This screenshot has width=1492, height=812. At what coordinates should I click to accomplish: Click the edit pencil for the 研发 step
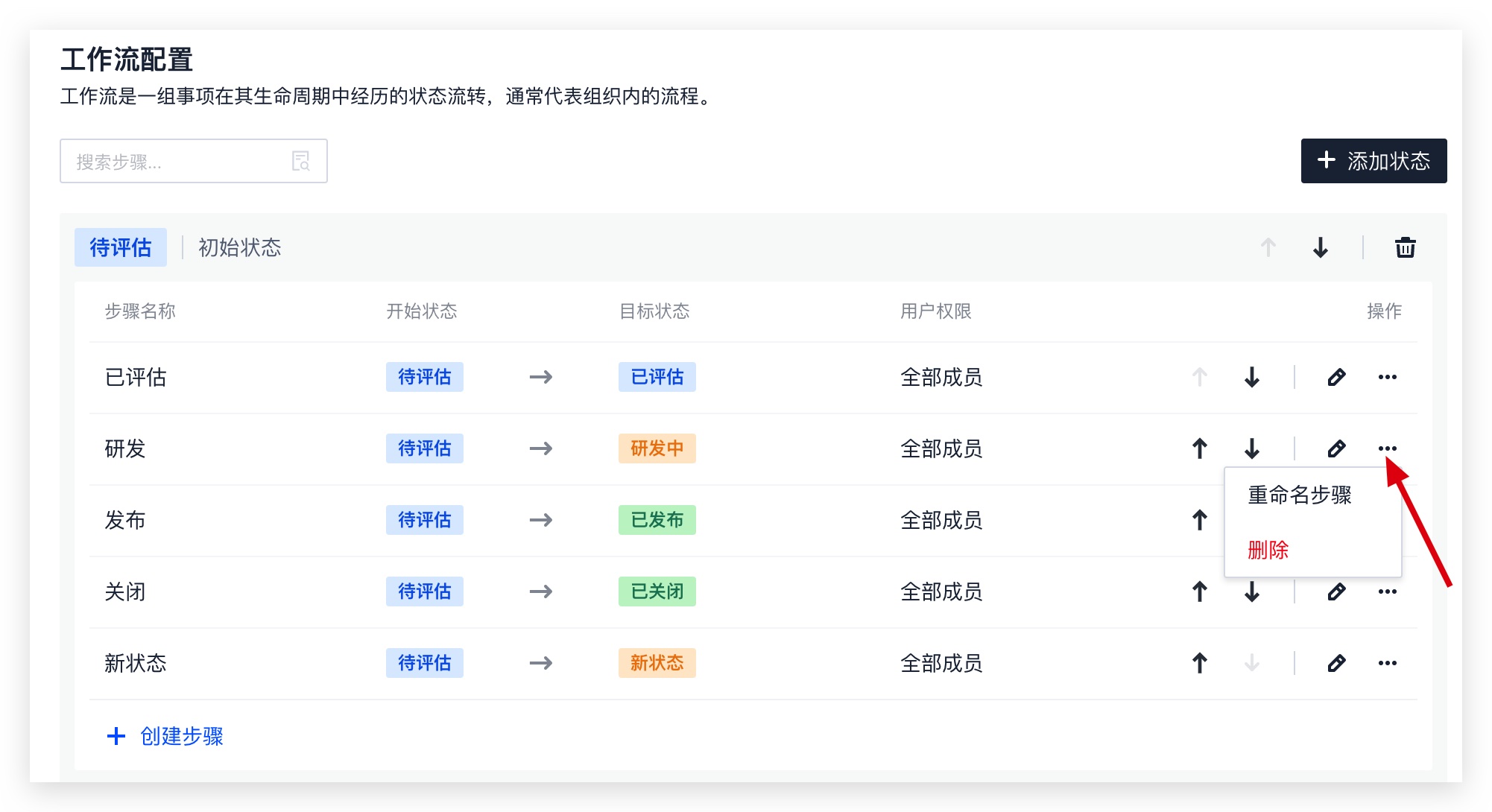1336,448
